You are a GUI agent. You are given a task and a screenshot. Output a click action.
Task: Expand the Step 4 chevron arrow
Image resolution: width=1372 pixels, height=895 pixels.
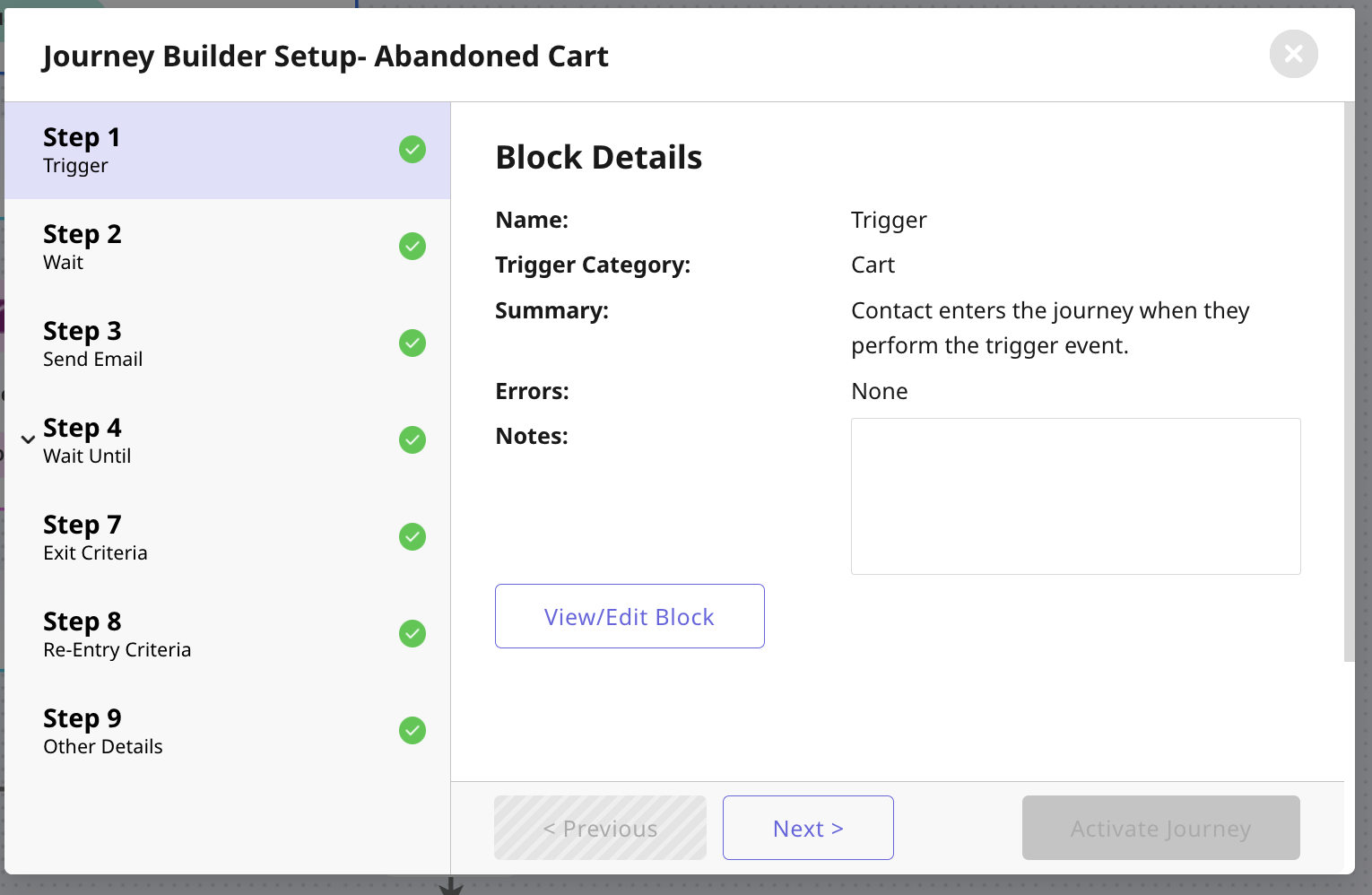[x=29, y=439]
